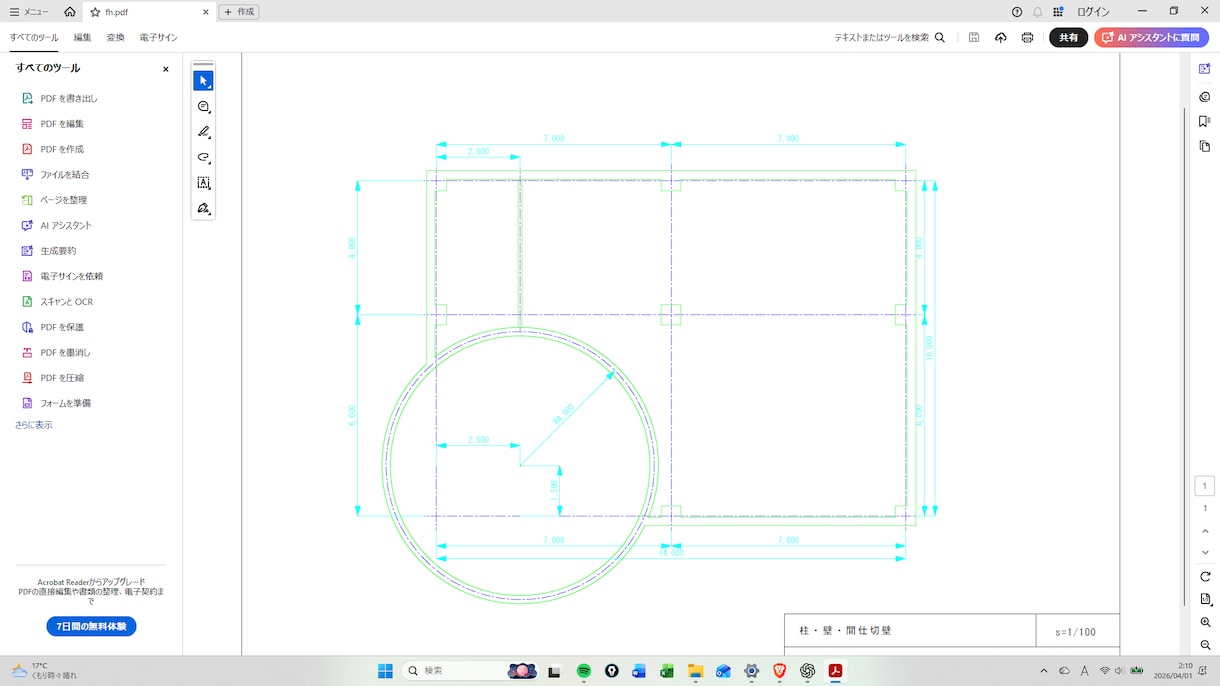
Task: Switch to the 電子サイン tab
Action: [159, 37]
